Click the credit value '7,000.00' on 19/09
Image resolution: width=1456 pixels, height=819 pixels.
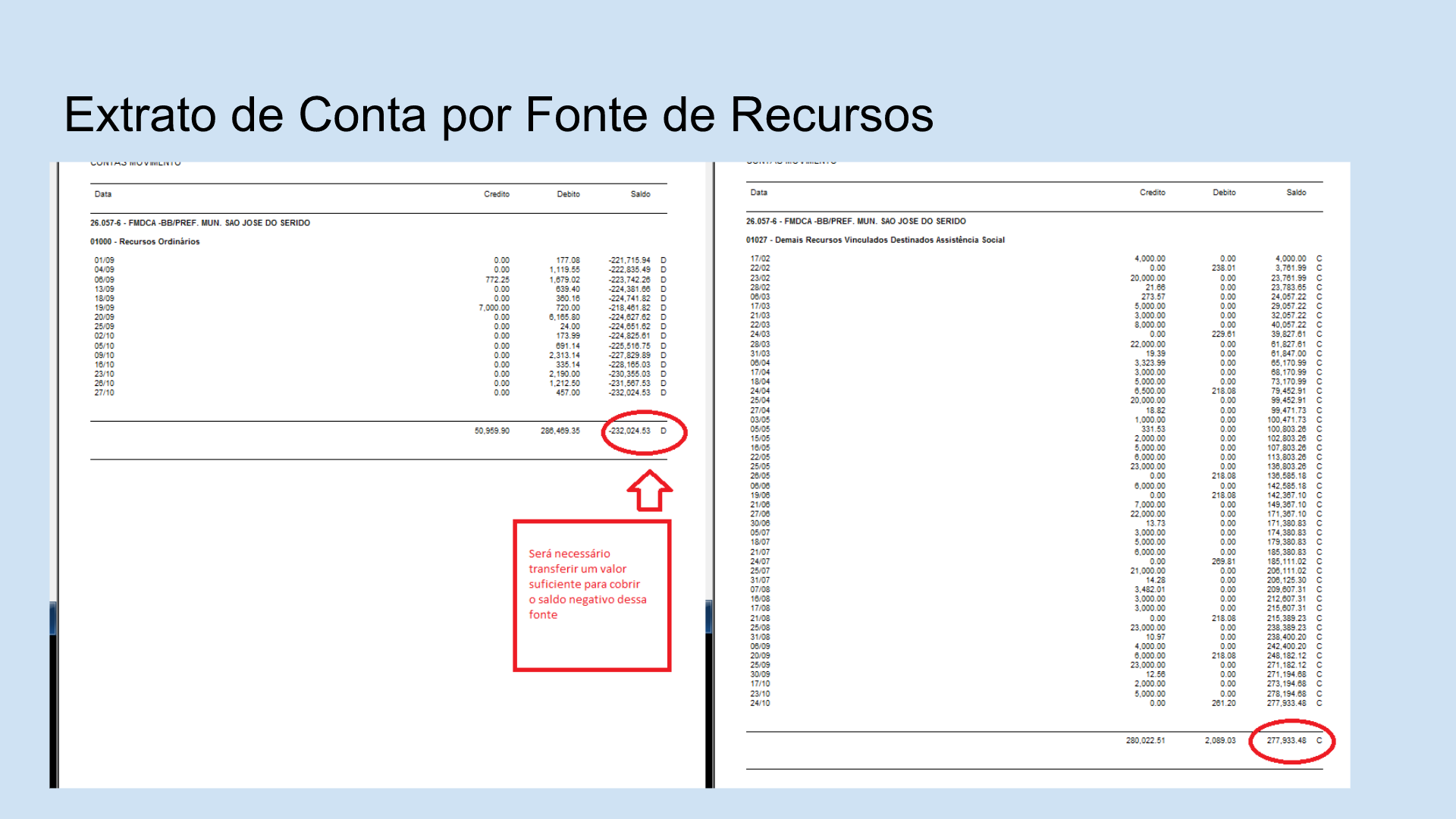[x=494, y=308]
